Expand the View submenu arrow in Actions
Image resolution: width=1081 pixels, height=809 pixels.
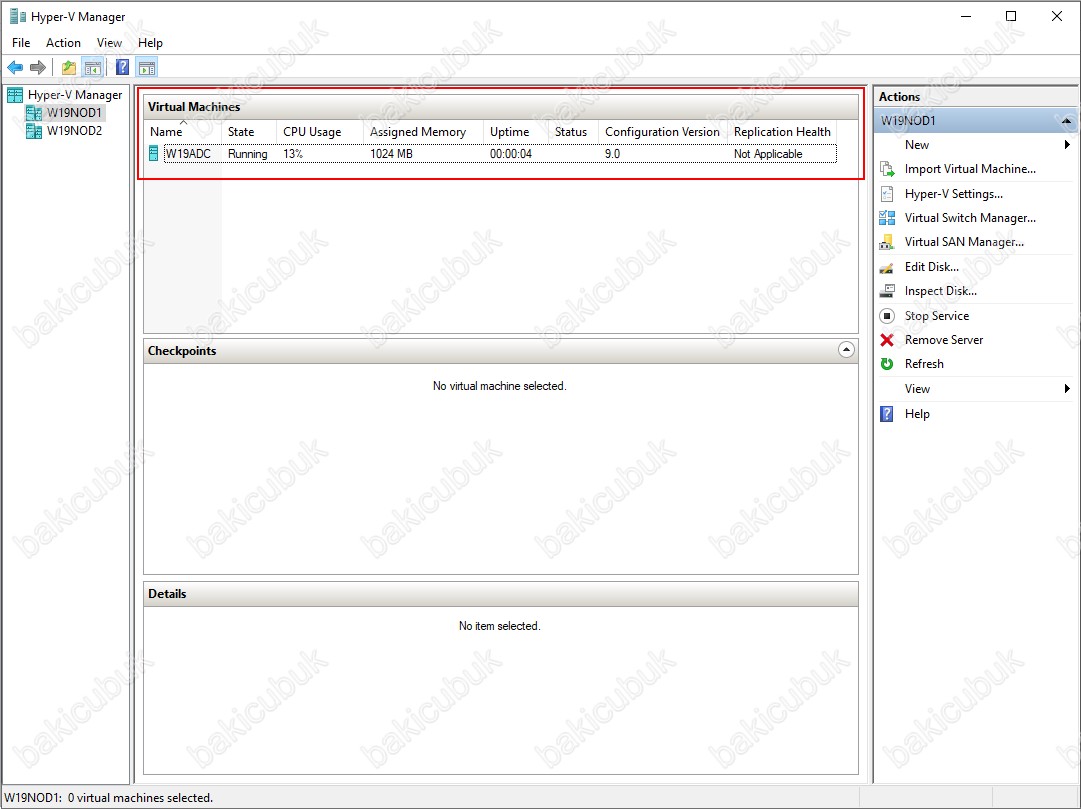pyautogui.click(x=1067, y=389)
